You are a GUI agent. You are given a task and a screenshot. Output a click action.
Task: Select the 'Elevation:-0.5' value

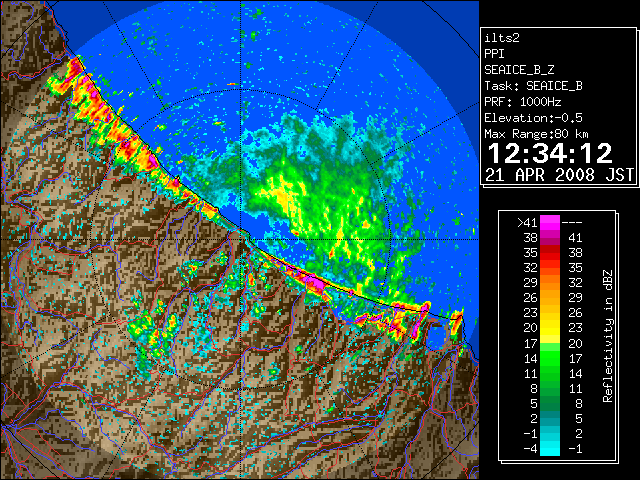pyautogui.click(x=533, y=118)
